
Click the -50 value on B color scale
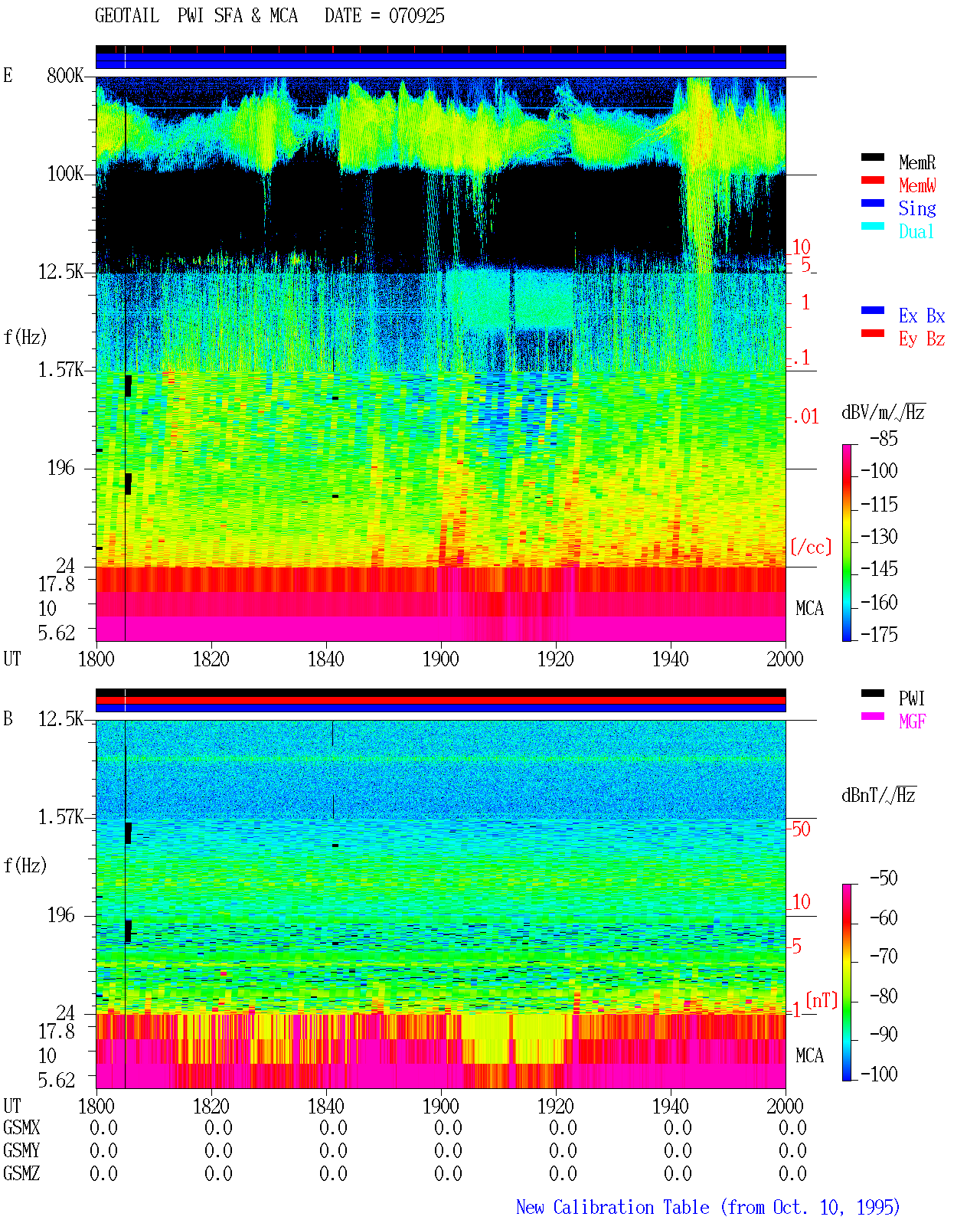click(x=884, y=878)
